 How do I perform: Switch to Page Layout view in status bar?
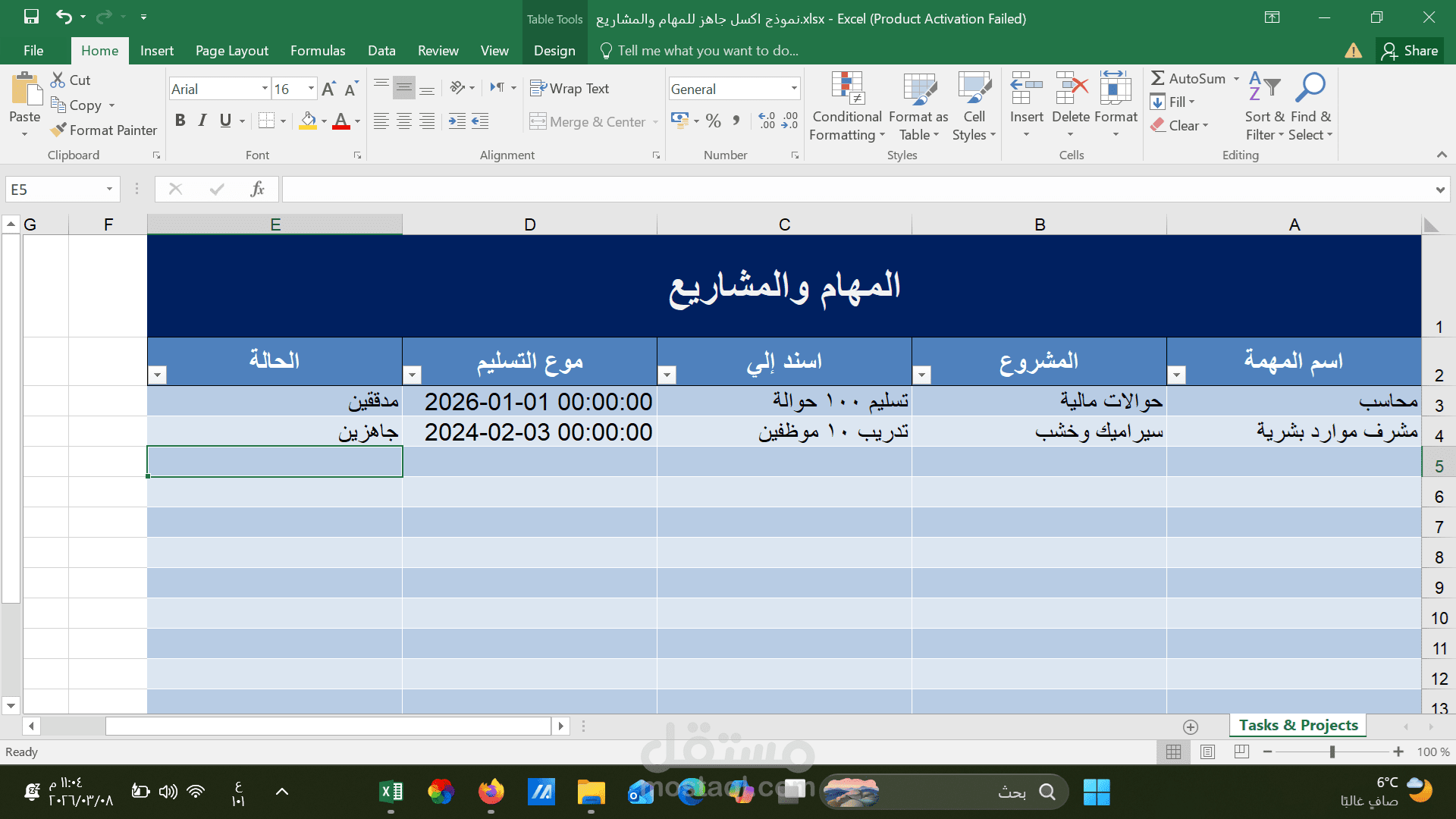(x=1208, y=752)
